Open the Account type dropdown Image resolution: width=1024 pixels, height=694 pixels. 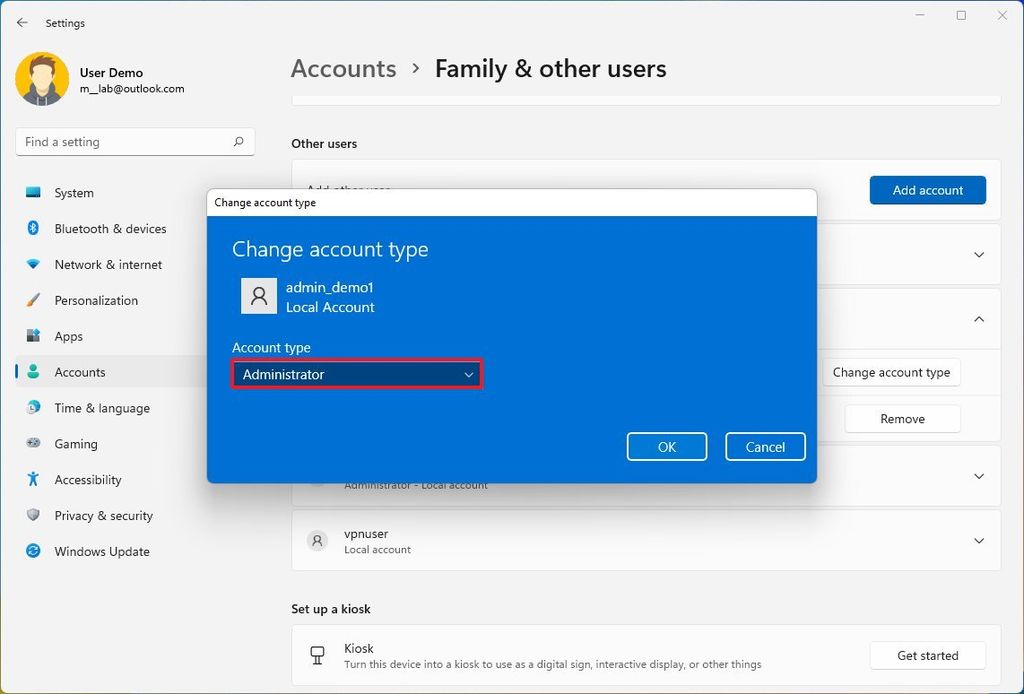click(356, 374)
